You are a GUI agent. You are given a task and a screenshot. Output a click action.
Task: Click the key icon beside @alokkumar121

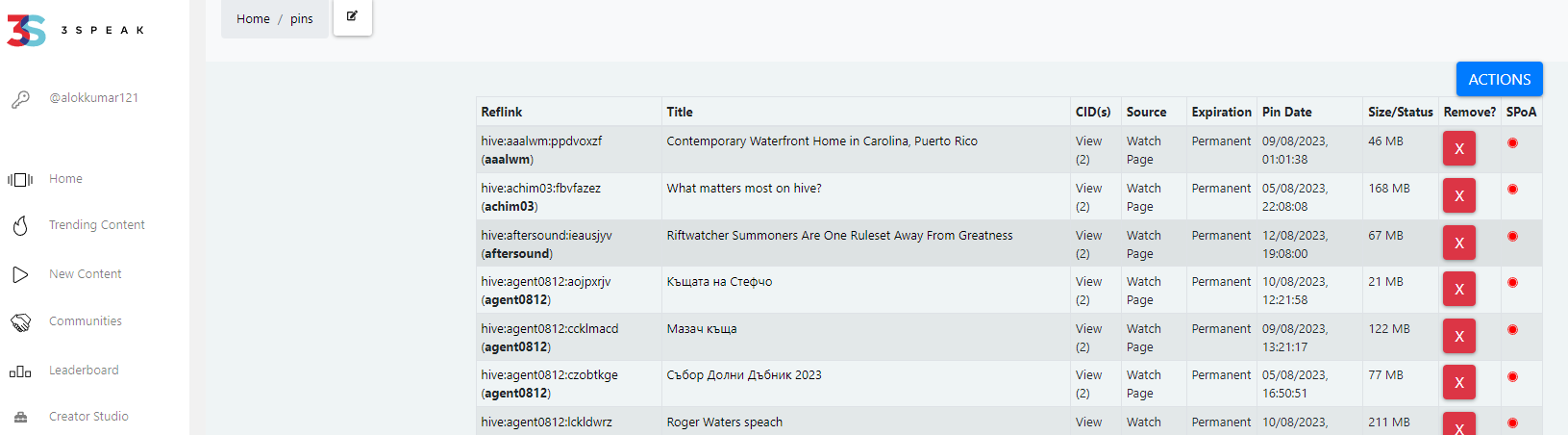(20, 99)
